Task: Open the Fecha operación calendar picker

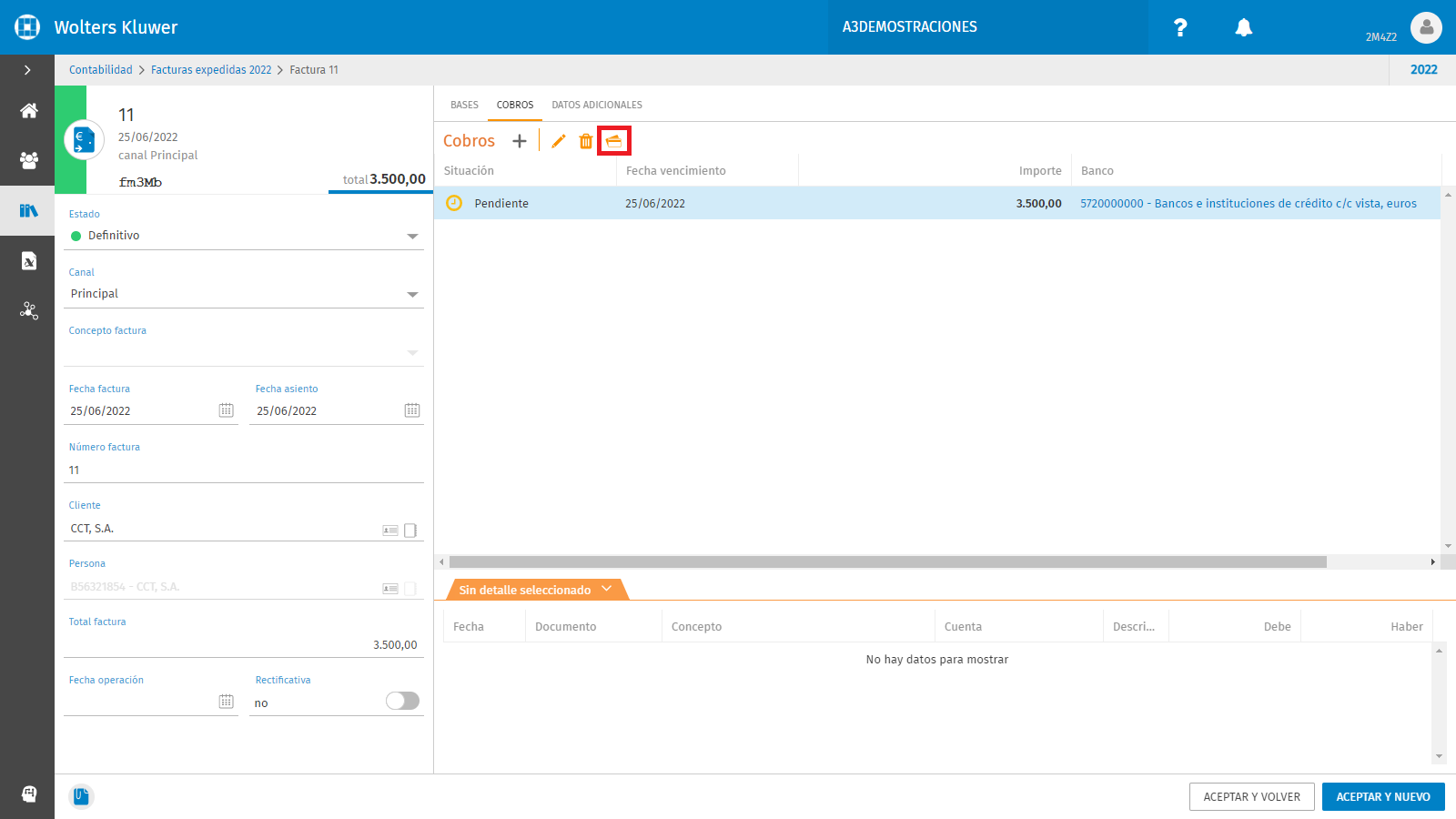Action: [x=227, y=702]
